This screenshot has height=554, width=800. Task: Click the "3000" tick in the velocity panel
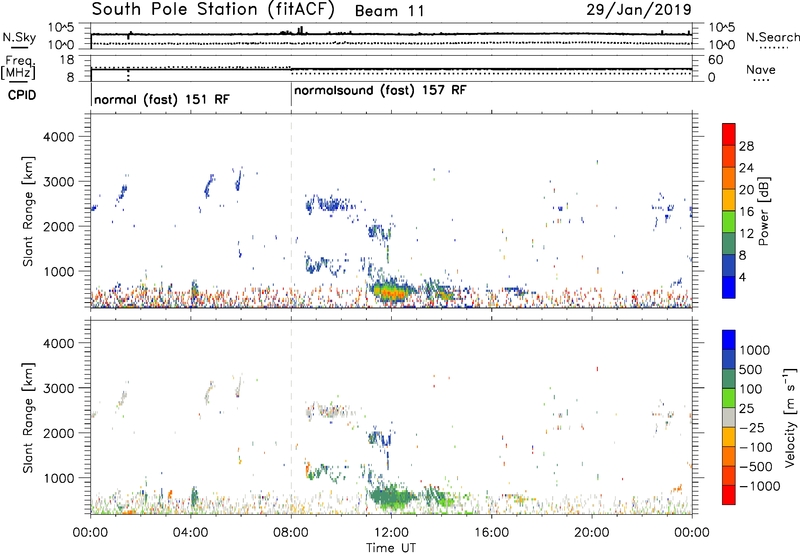coord(58,388)
